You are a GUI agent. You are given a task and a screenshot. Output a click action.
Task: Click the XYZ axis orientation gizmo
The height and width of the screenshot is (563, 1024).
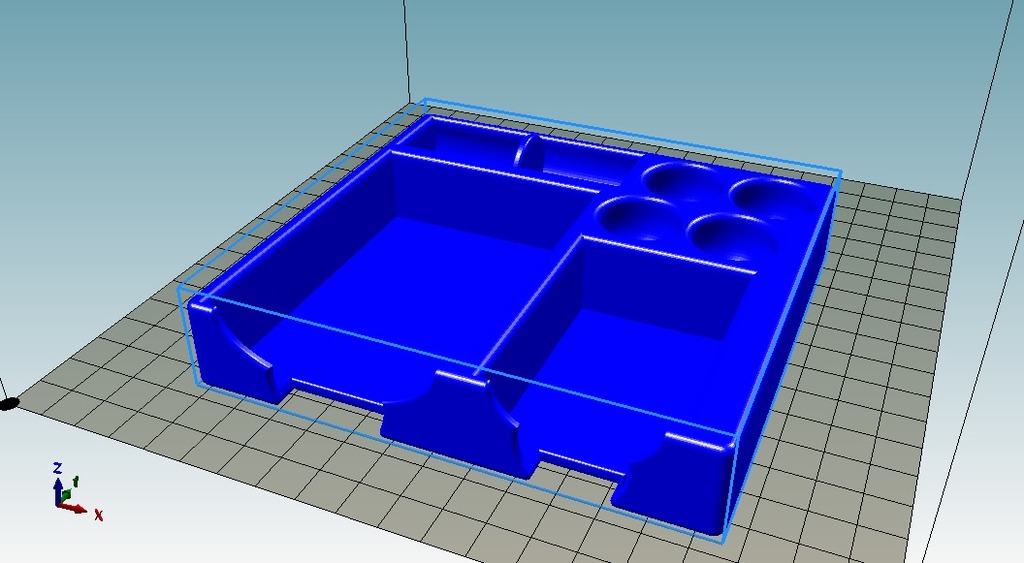(76, 491)
